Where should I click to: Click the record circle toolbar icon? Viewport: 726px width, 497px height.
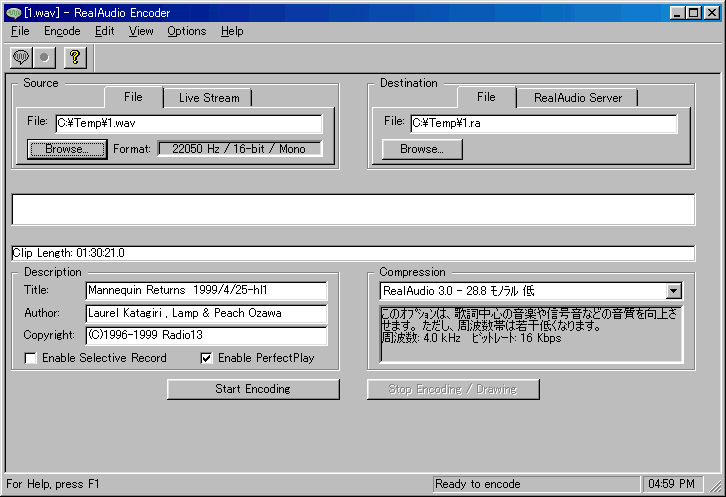point(44,57)
